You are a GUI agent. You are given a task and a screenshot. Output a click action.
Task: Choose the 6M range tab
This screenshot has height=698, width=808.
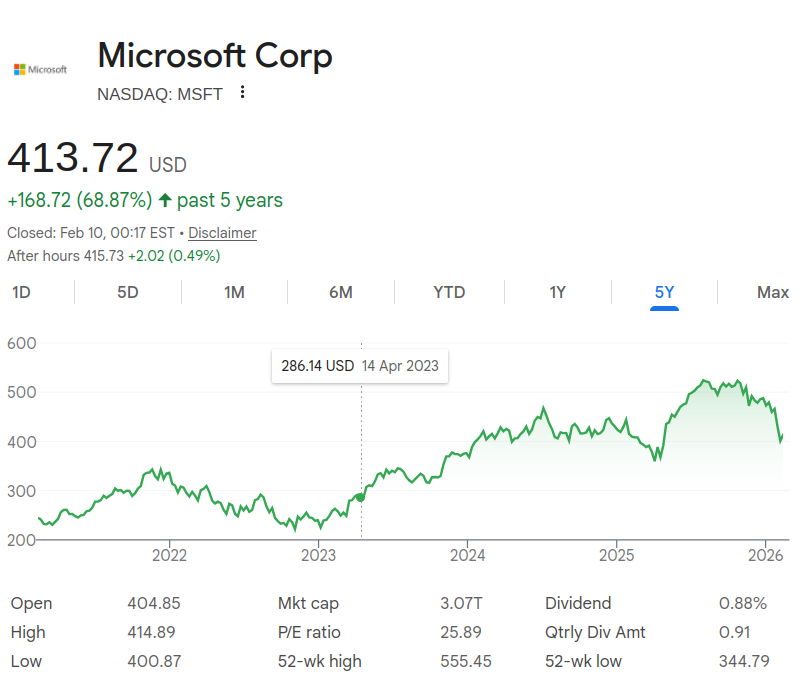click(341, 292)
